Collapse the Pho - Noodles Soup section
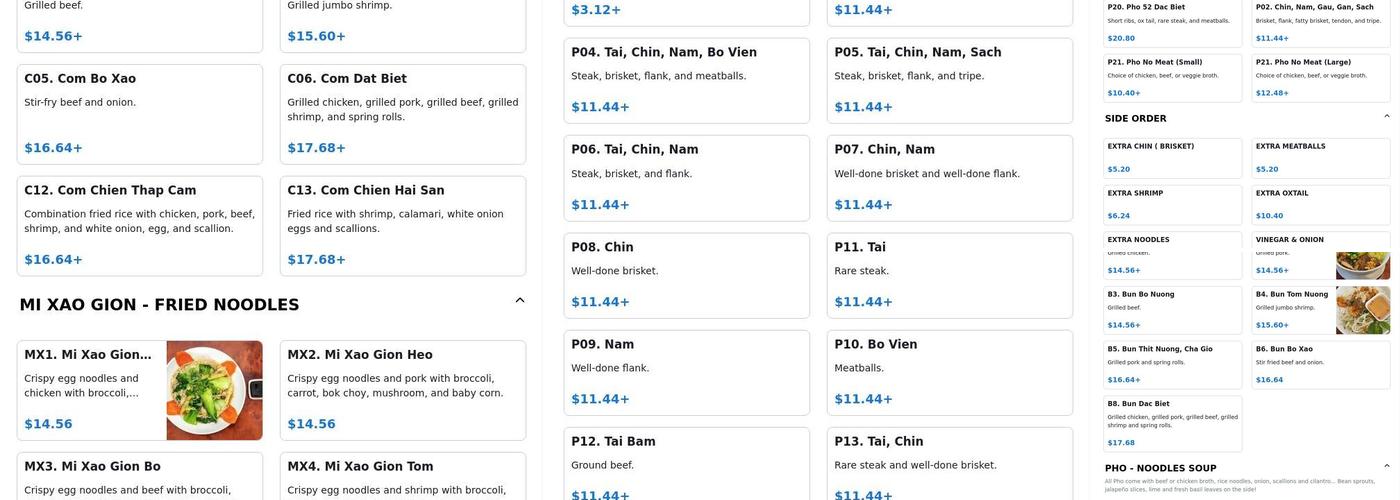Viewport: 1400px width, 500px height. coord(1386,466)
